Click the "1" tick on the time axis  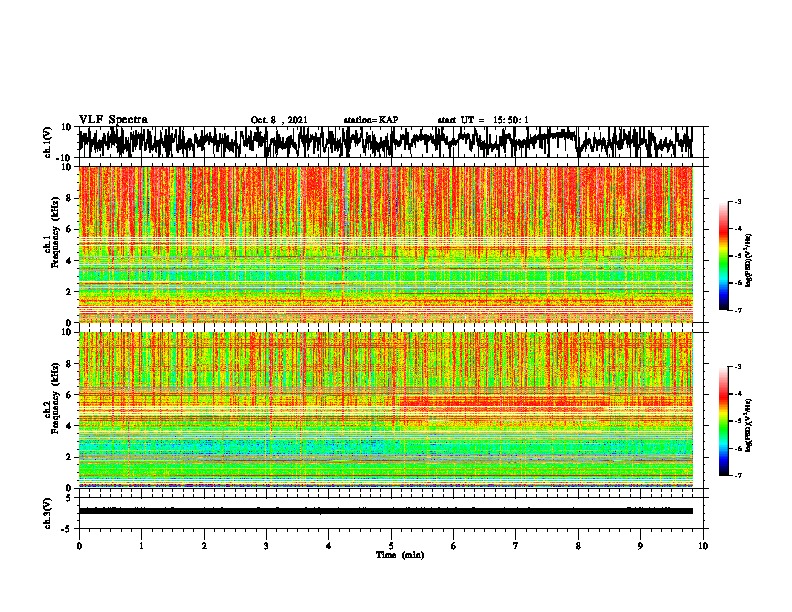pos(141,546)
